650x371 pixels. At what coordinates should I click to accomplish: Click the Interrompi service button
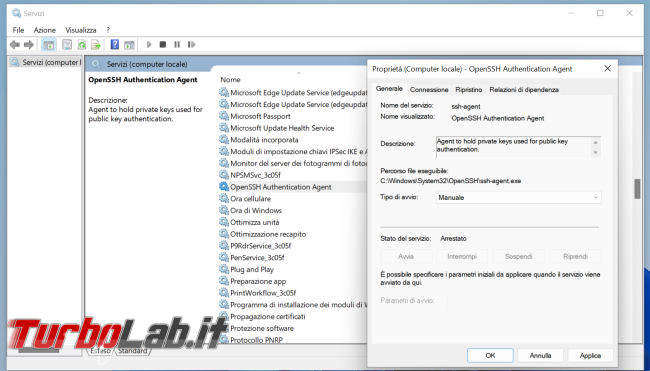click(x=462, y=256)
